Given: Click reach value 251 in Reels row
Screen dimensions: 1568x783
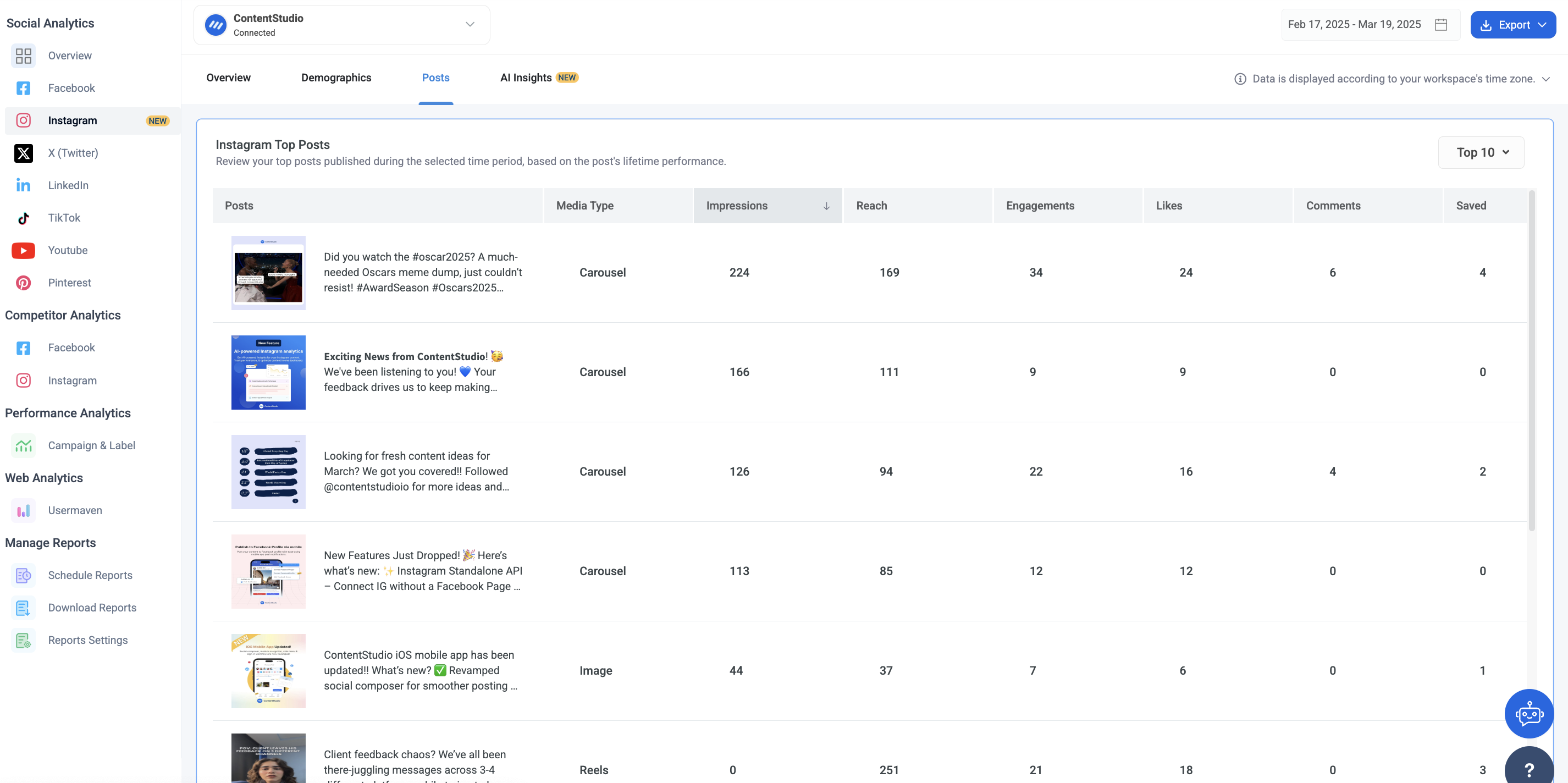Looking at the screenshot, I should click(x=888, y=770).
